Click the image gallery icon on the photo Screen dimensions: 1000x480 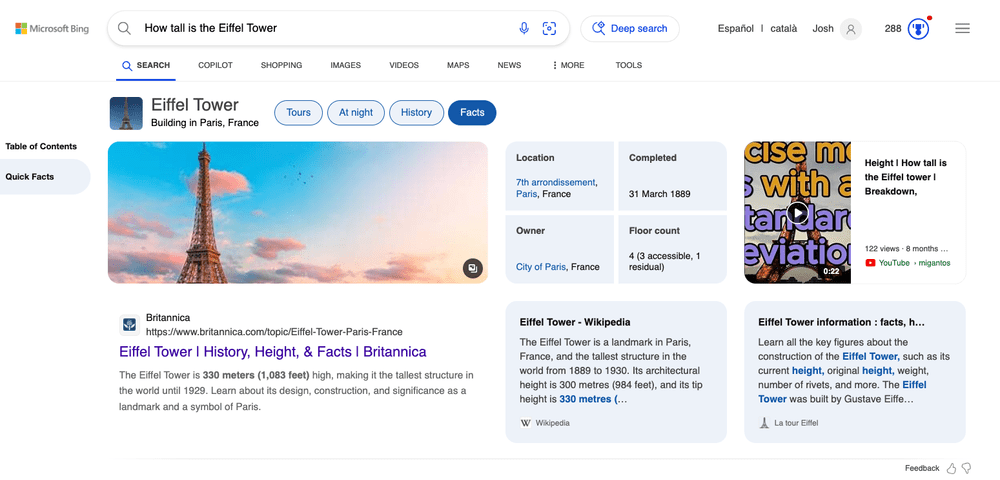[473, 268]
